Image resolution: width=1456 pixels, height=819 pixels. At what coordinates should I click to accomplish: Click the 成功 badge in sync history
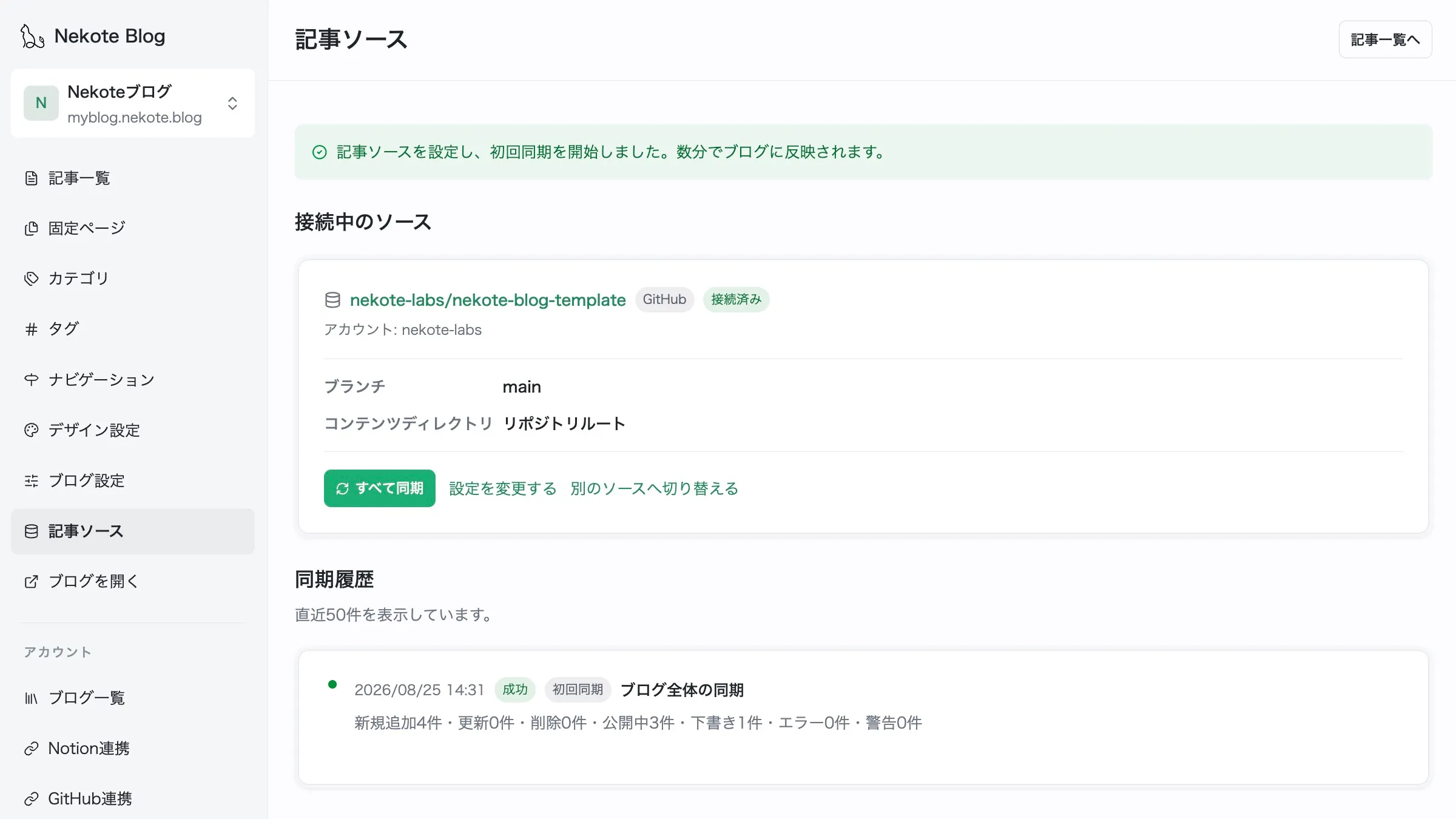click(x=515, y=690)
